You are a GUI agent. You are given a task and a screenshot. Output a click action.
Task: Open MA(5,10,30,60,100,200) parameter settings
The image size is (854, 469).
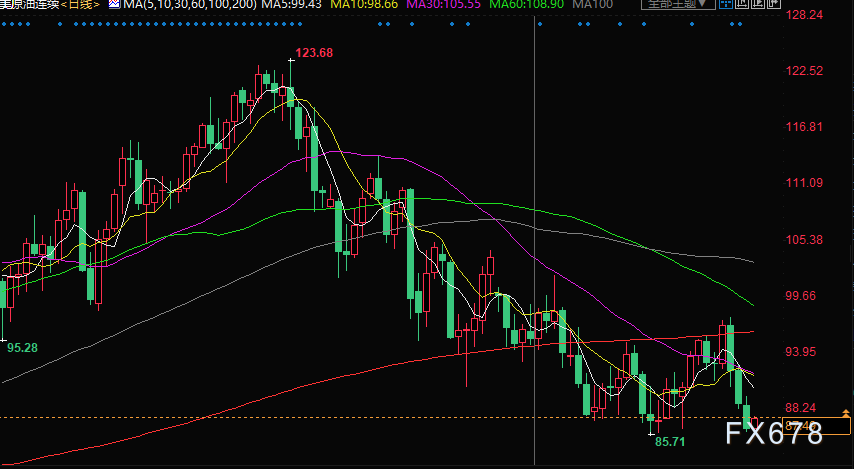click(x=190, y=4)
